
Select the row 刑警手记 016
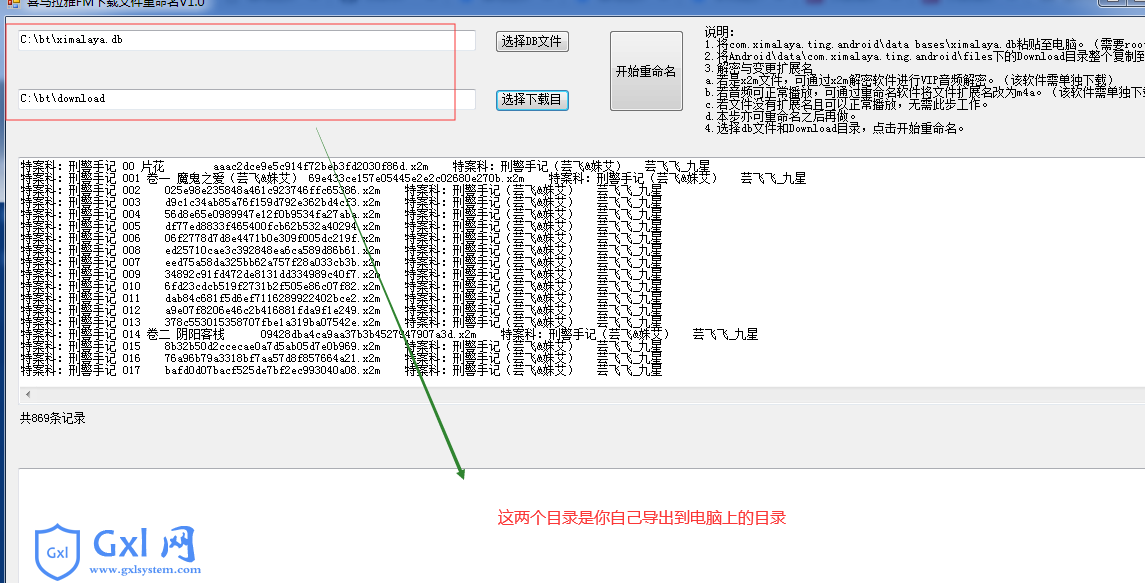[341, 358]
